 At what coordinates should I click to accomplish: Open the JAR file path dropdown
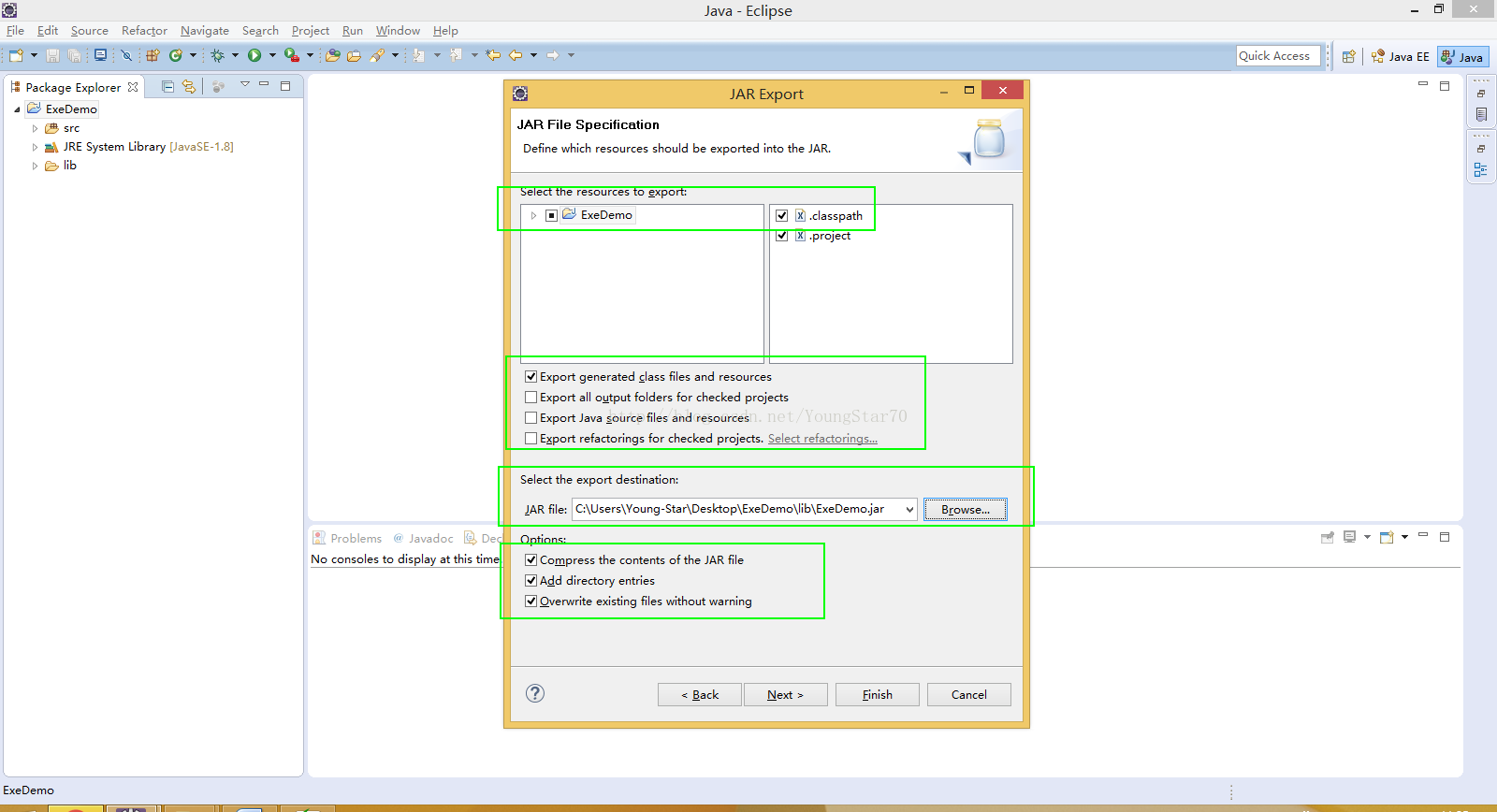point(909,510)
